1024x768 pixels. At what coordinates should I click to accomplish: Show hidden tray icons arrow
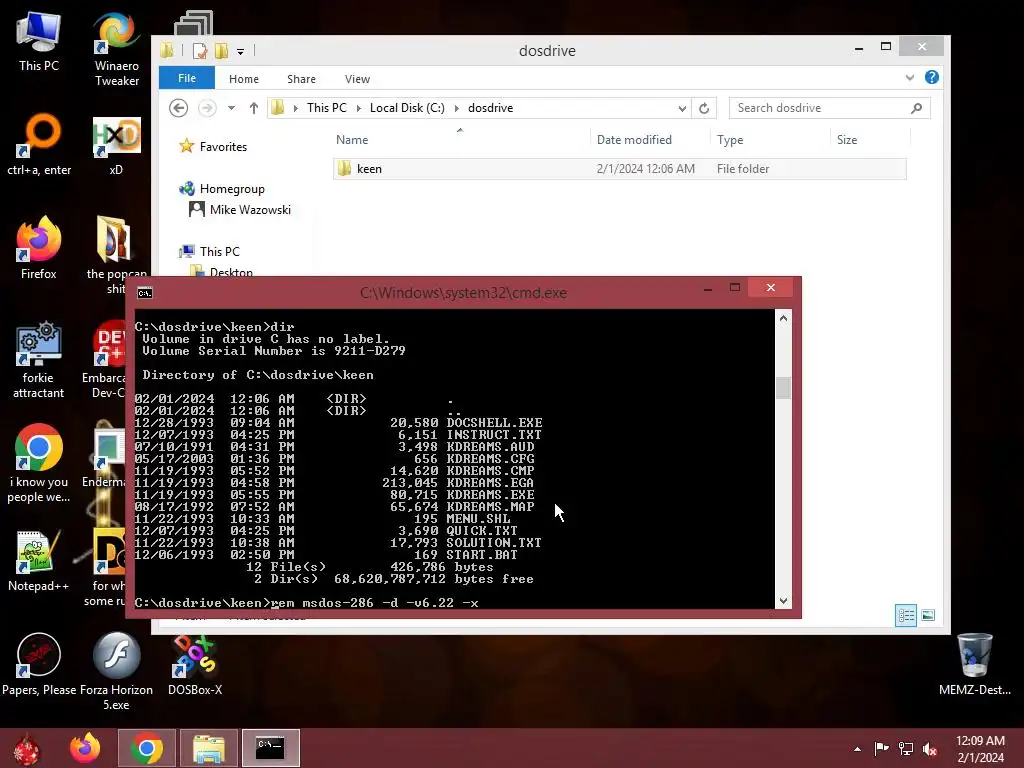[857, 749]
